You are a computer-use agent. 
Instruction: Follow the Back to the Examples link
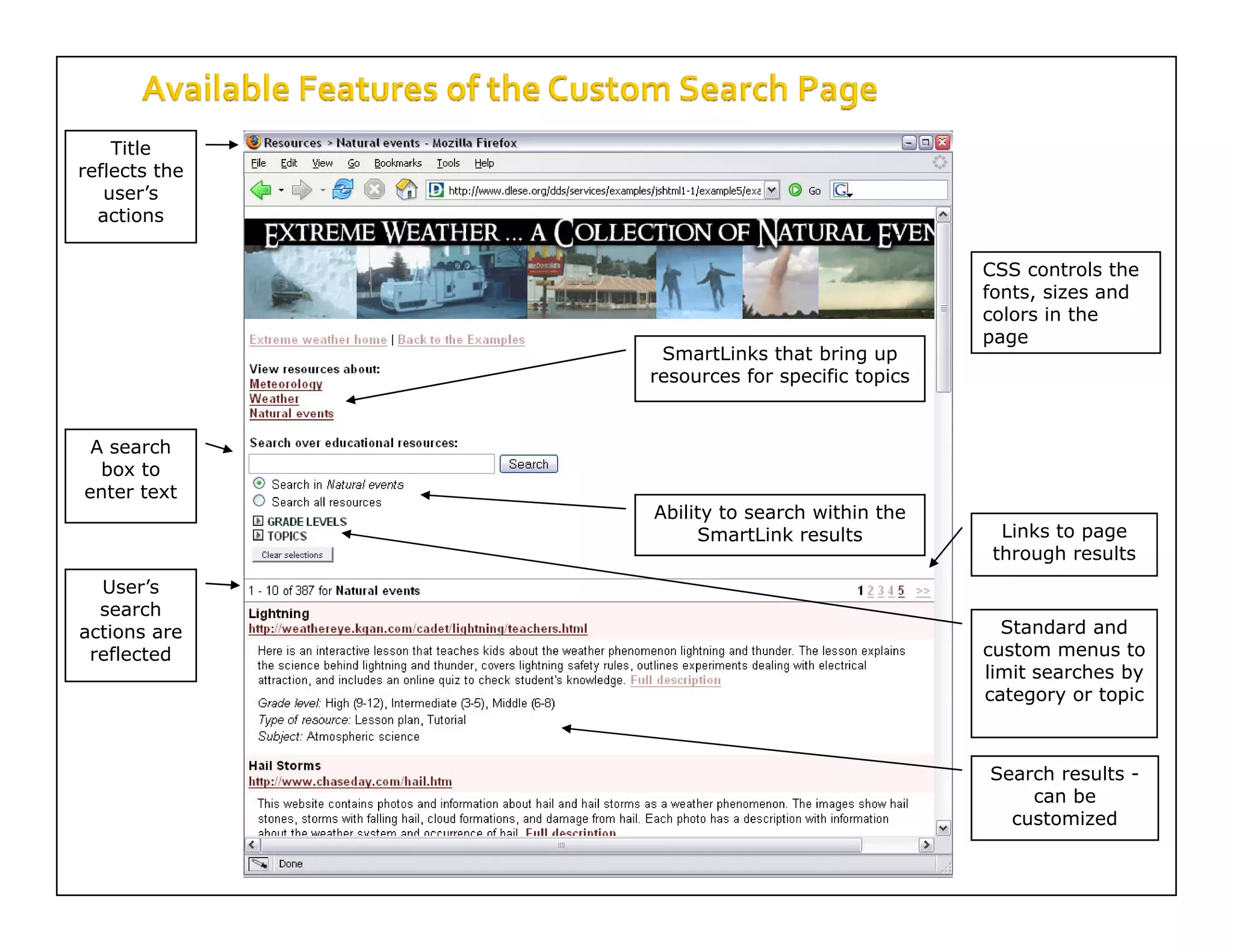point(461,339)
